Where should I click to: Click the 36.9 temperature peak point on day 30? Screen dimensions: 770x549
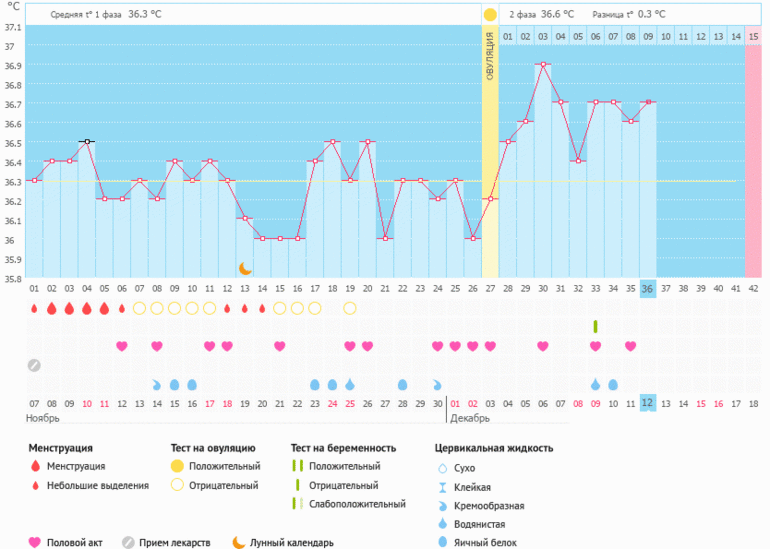[x=543, y=64]
